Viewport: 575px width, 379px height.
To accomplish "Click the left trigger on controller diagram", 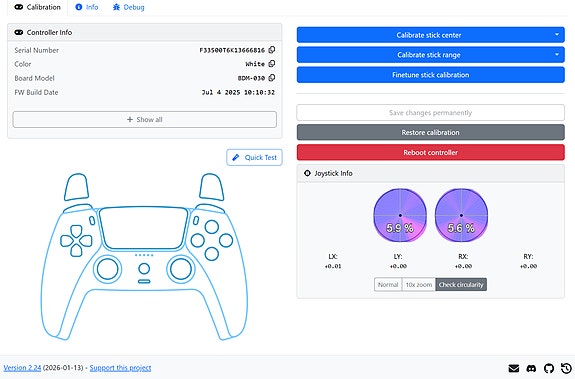I will click(77, 187).
